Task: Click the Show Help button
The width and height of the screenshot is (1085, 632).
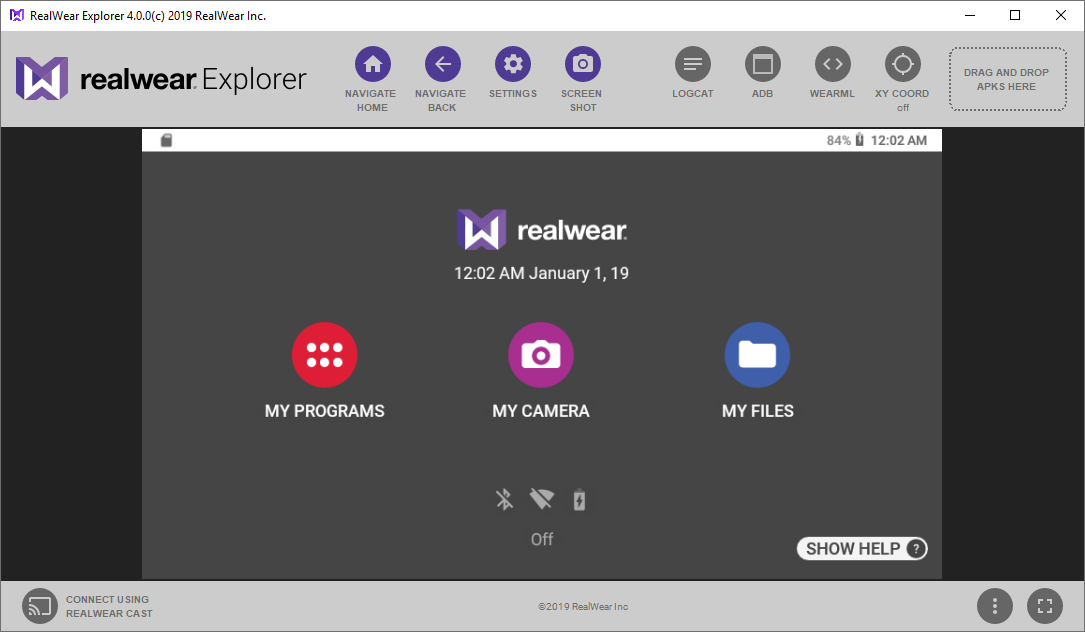Action: point(861,548)
